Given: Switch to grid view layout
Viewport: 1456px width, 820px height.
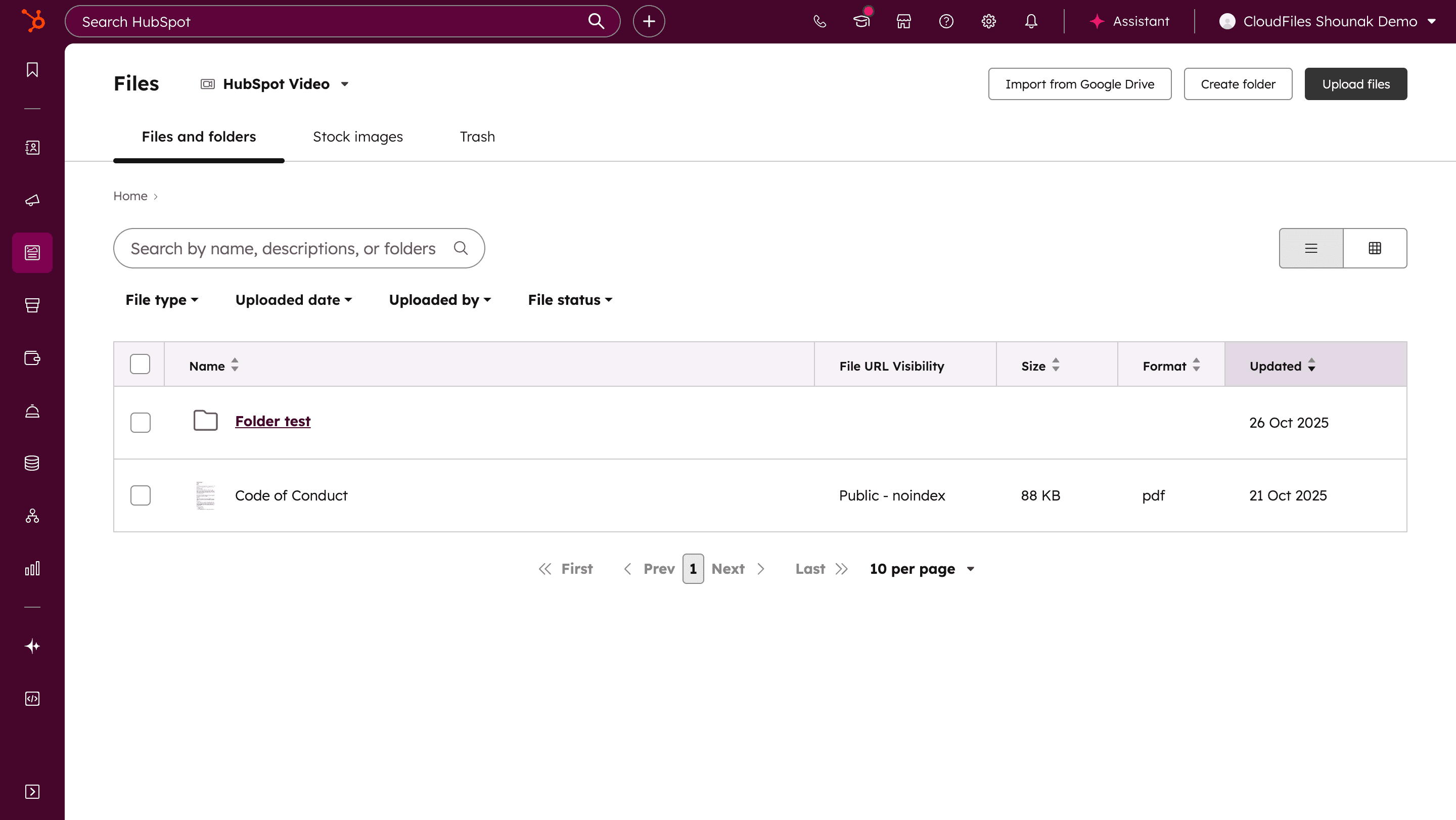Looking at the screenshot, I should (1375, 248).
